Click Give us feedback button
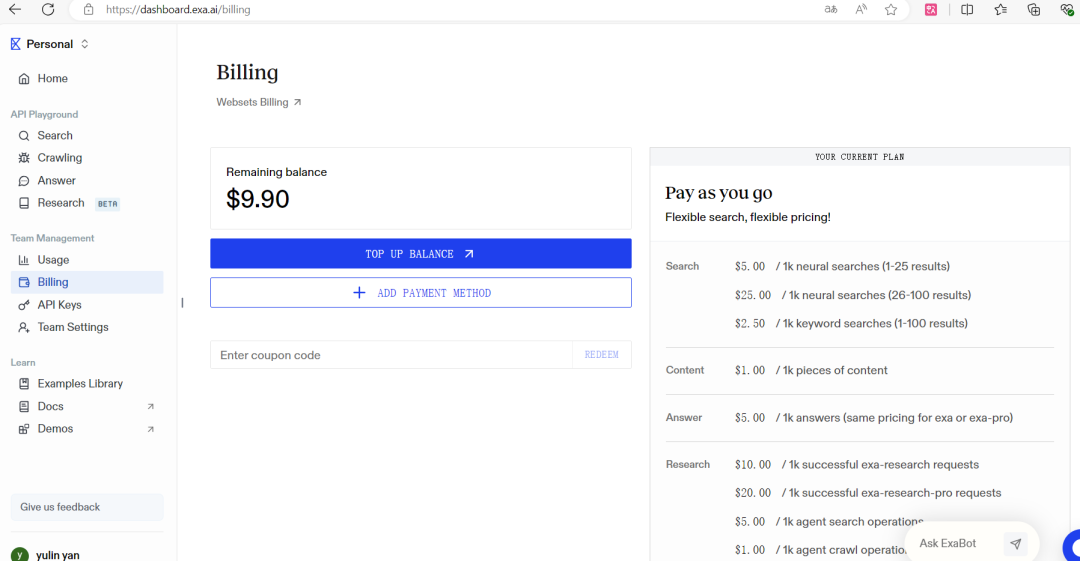Viewport: 1080px width, 561px height. [87, 507]
